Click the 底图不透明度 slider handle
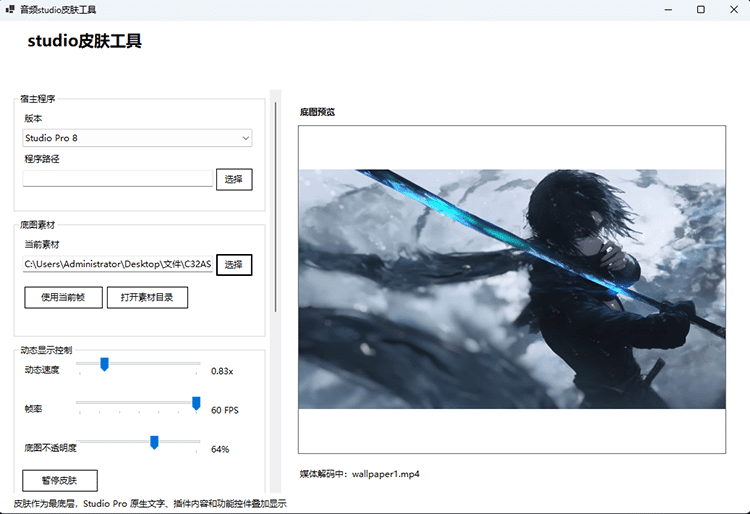Viewport: 750px width, 514px height. pos(154,443)
